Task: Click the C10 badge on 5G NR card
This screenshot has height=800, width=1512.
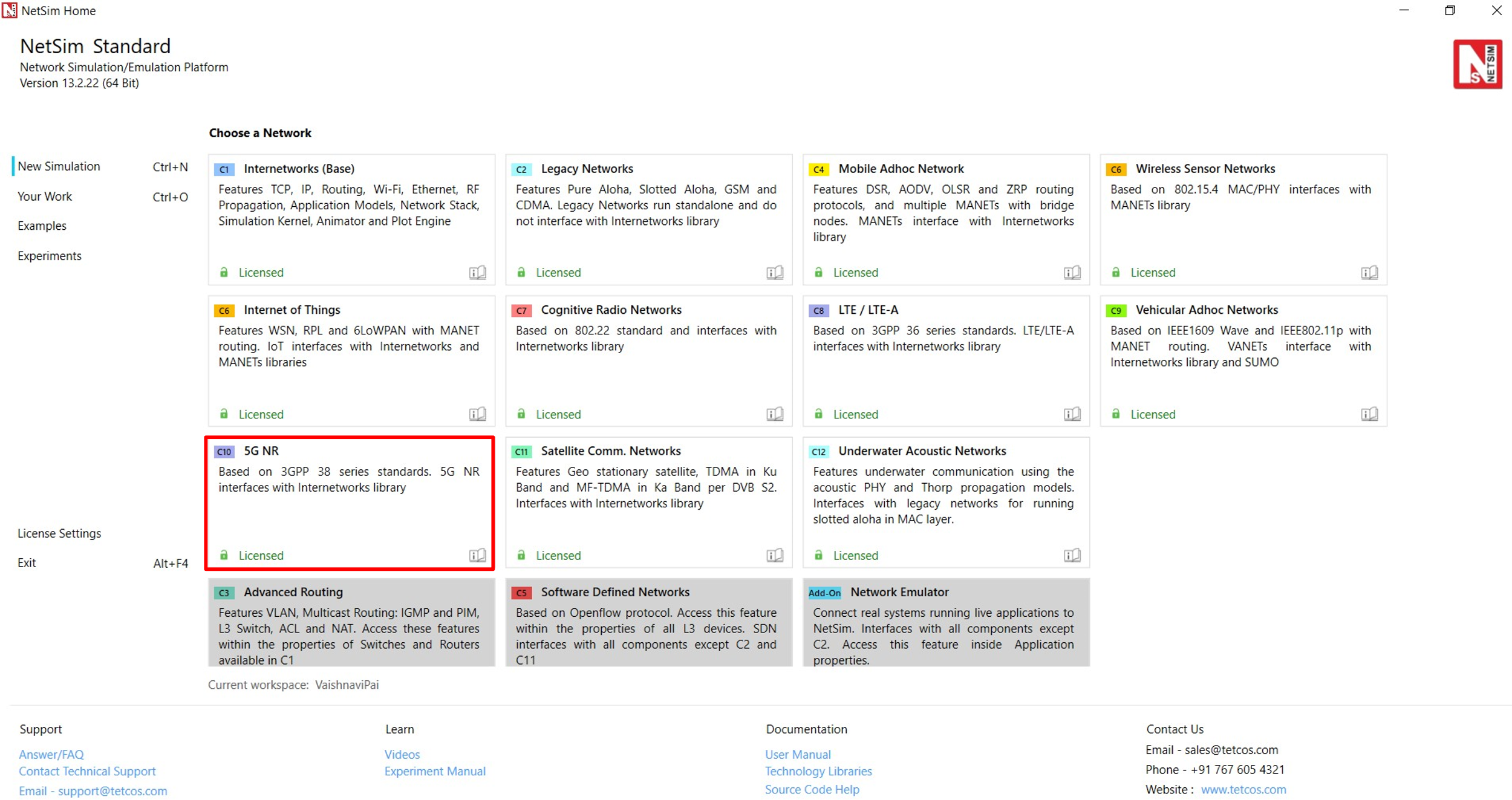Action: [224, 452]
